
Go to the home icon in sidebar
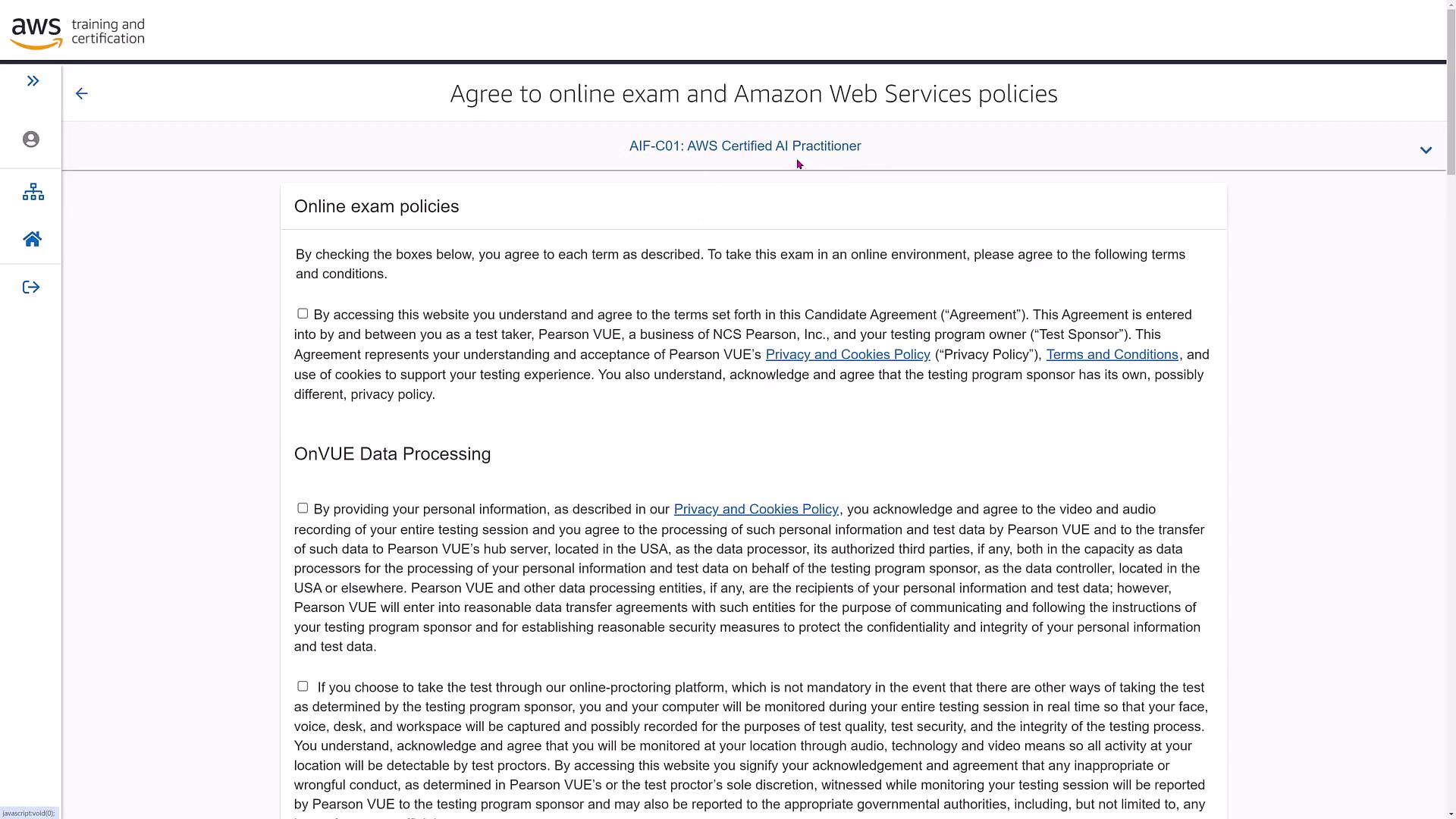(x=32, y=240)
